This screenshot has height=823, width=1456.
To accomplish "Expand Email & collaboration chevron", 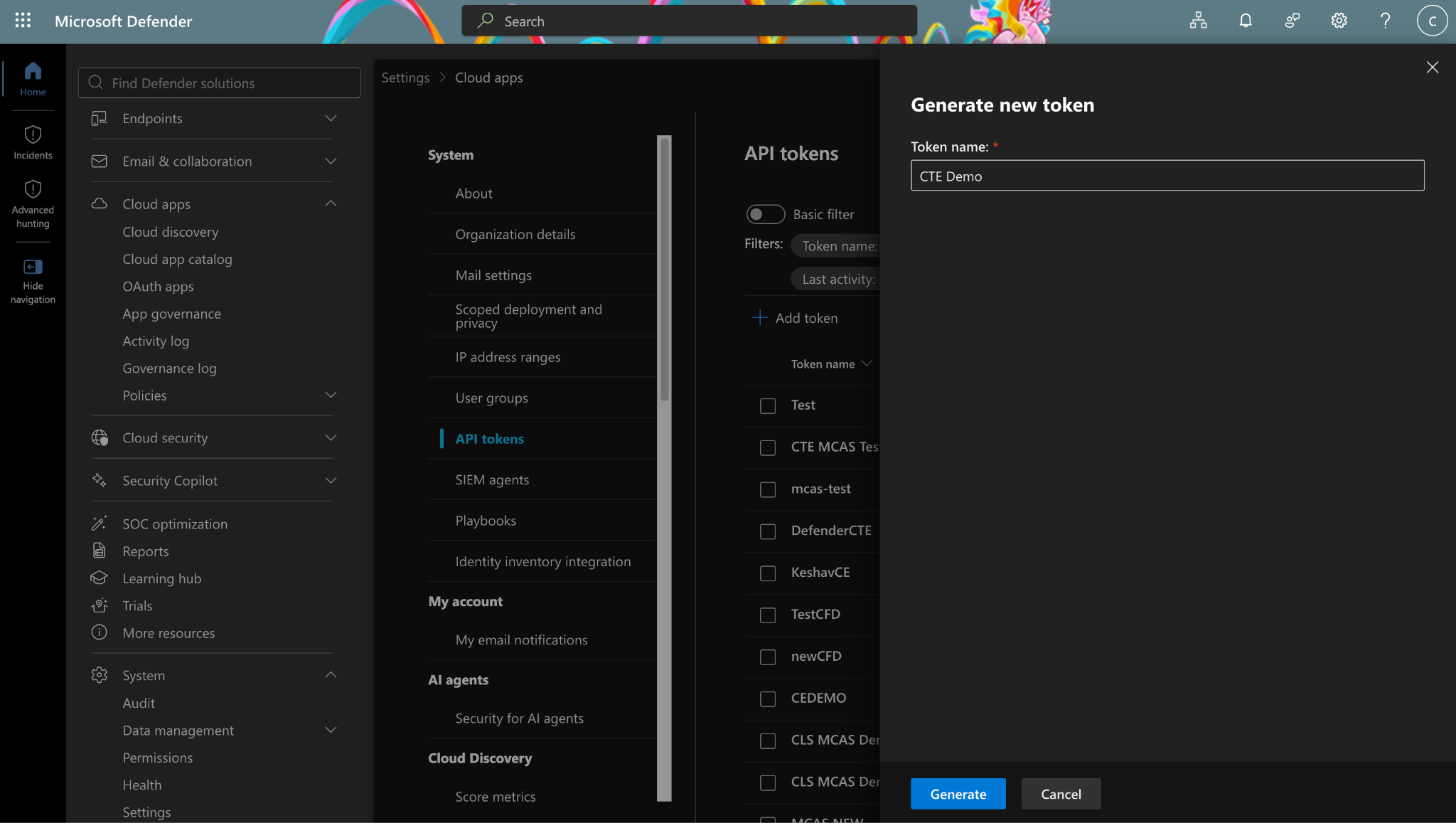I will point(331,161).
